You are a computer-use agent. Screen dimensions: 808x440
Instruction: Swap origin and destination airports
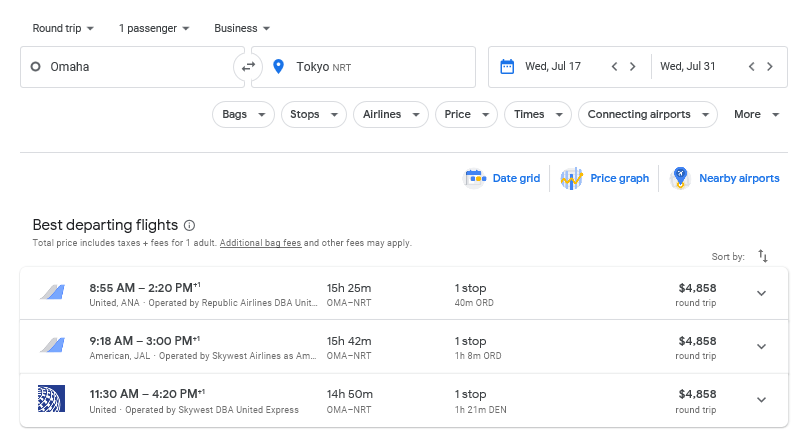(x=248, y=67)
